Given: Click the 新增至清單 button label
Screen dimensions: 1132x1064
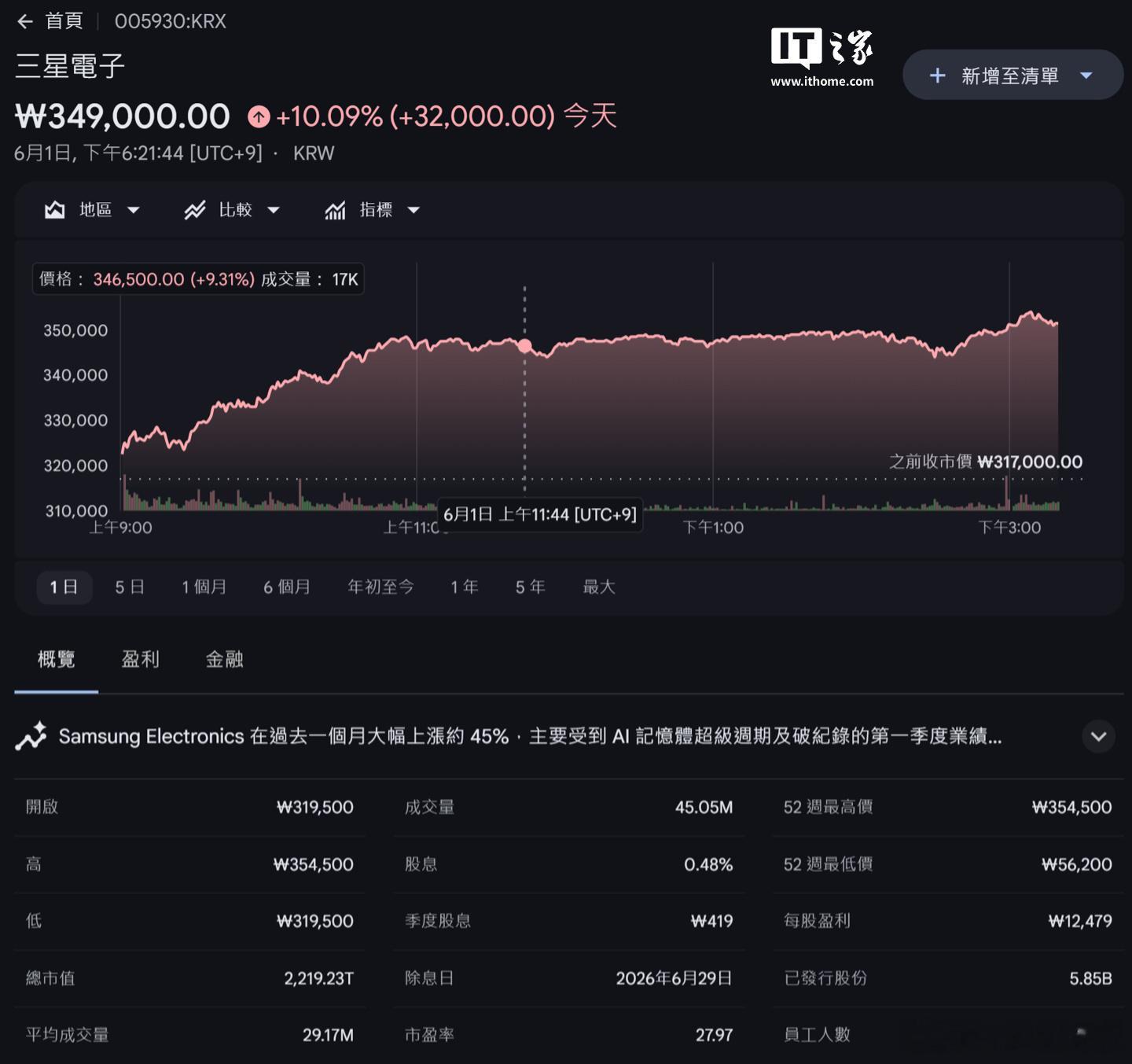Looking at the screenshot, I should (1010, 75).
